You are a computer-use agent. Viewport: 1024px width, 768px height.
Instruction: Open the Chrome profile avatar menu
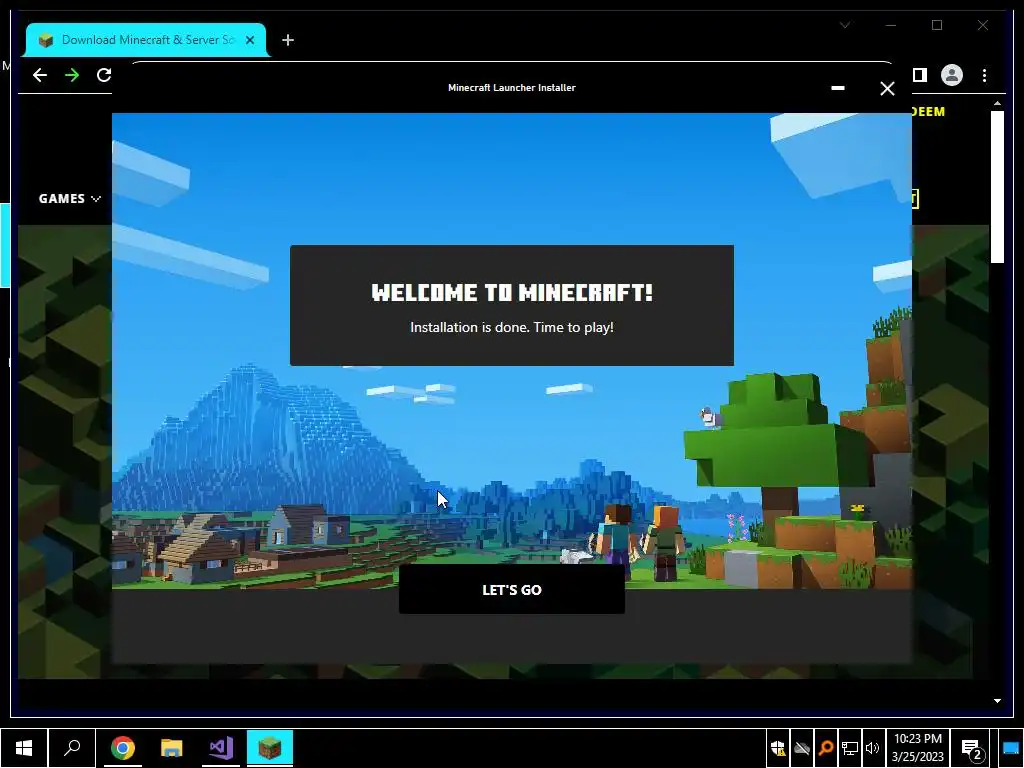click(x=952, y=75)
